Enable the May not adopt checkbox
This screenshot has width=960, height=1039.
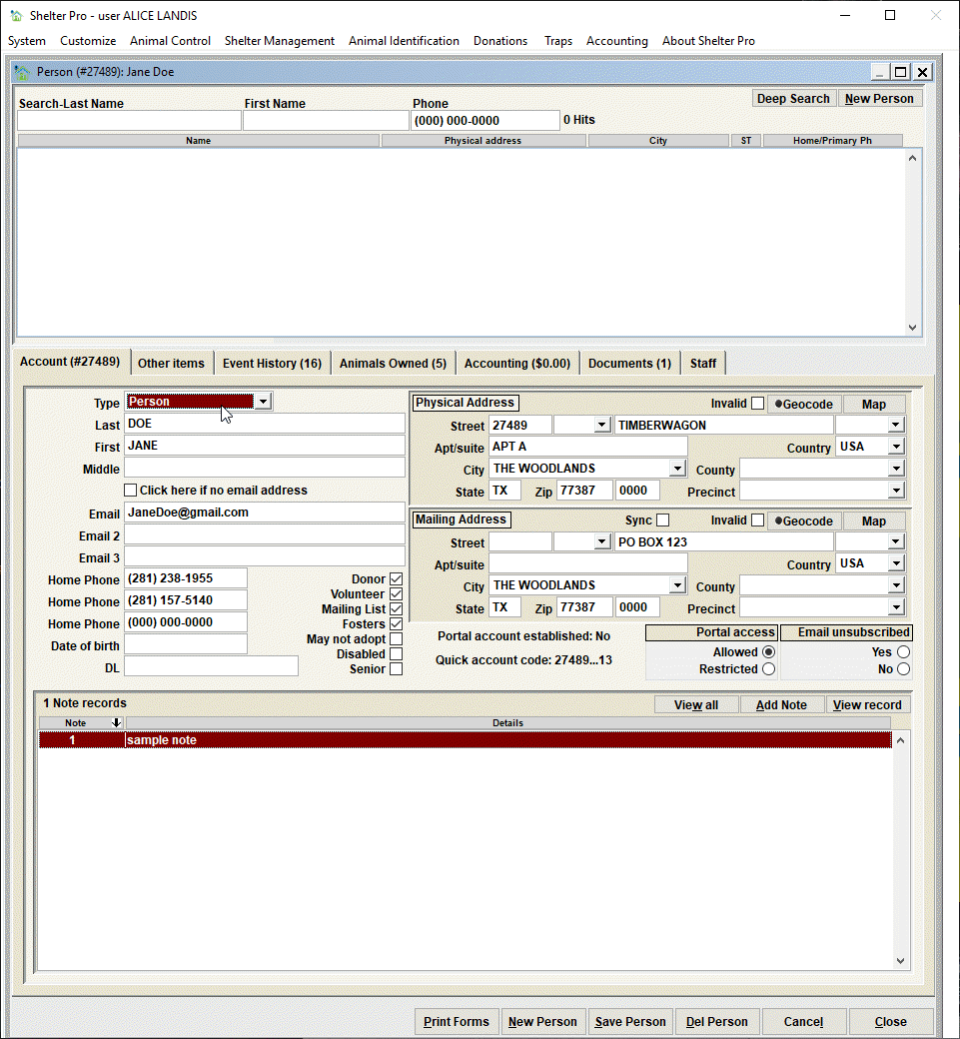[396, 639]
